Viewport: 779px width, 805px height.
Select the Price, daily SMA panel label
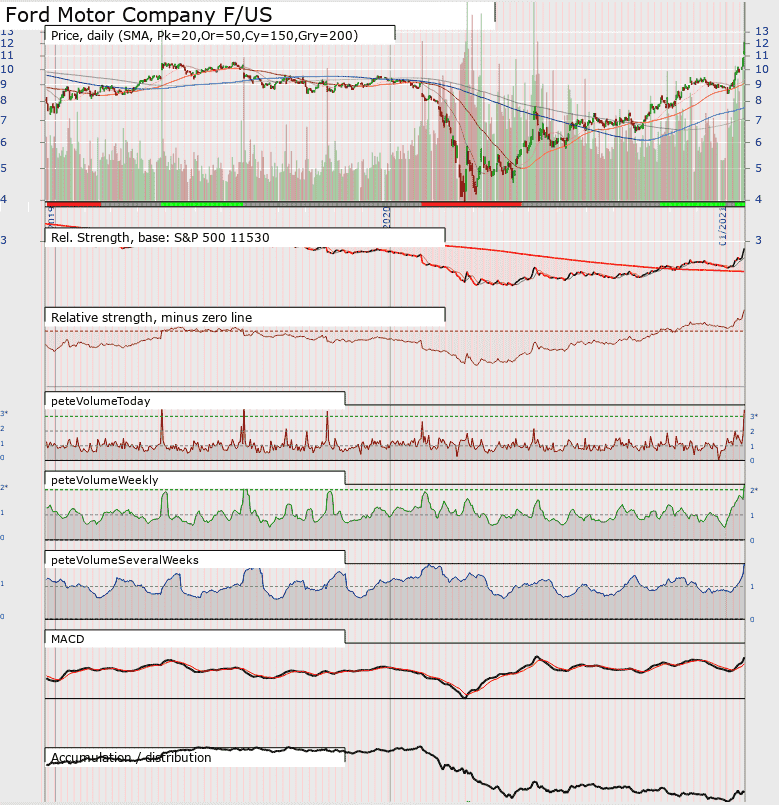[204, 35]
